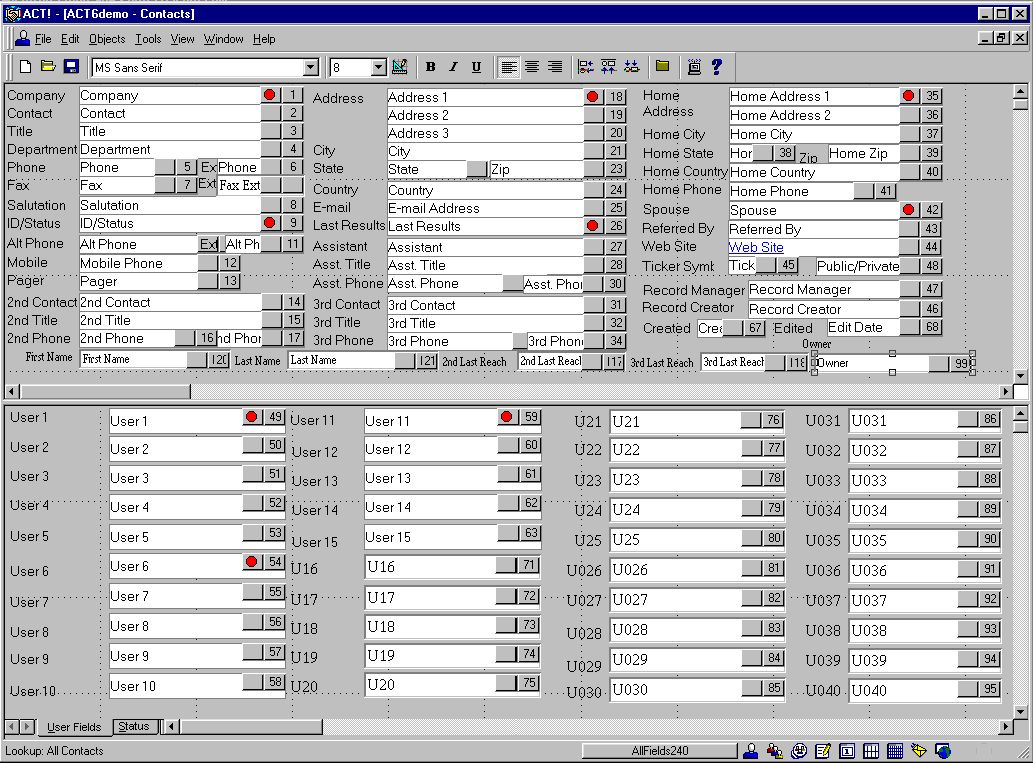
Task: Click the number 18 button beside Address 1
Action: tap(616, 97)
